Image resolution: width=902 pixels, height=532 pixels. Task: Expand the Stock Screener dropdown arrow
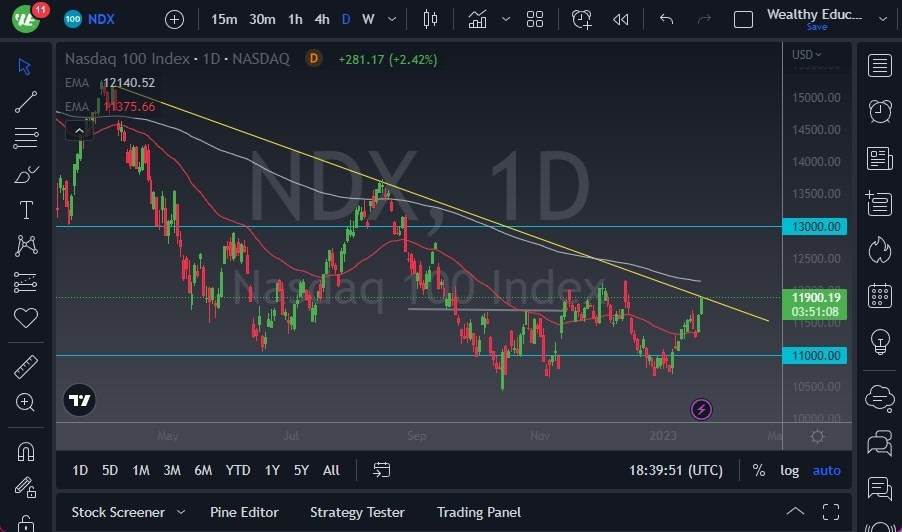point(181,512)
